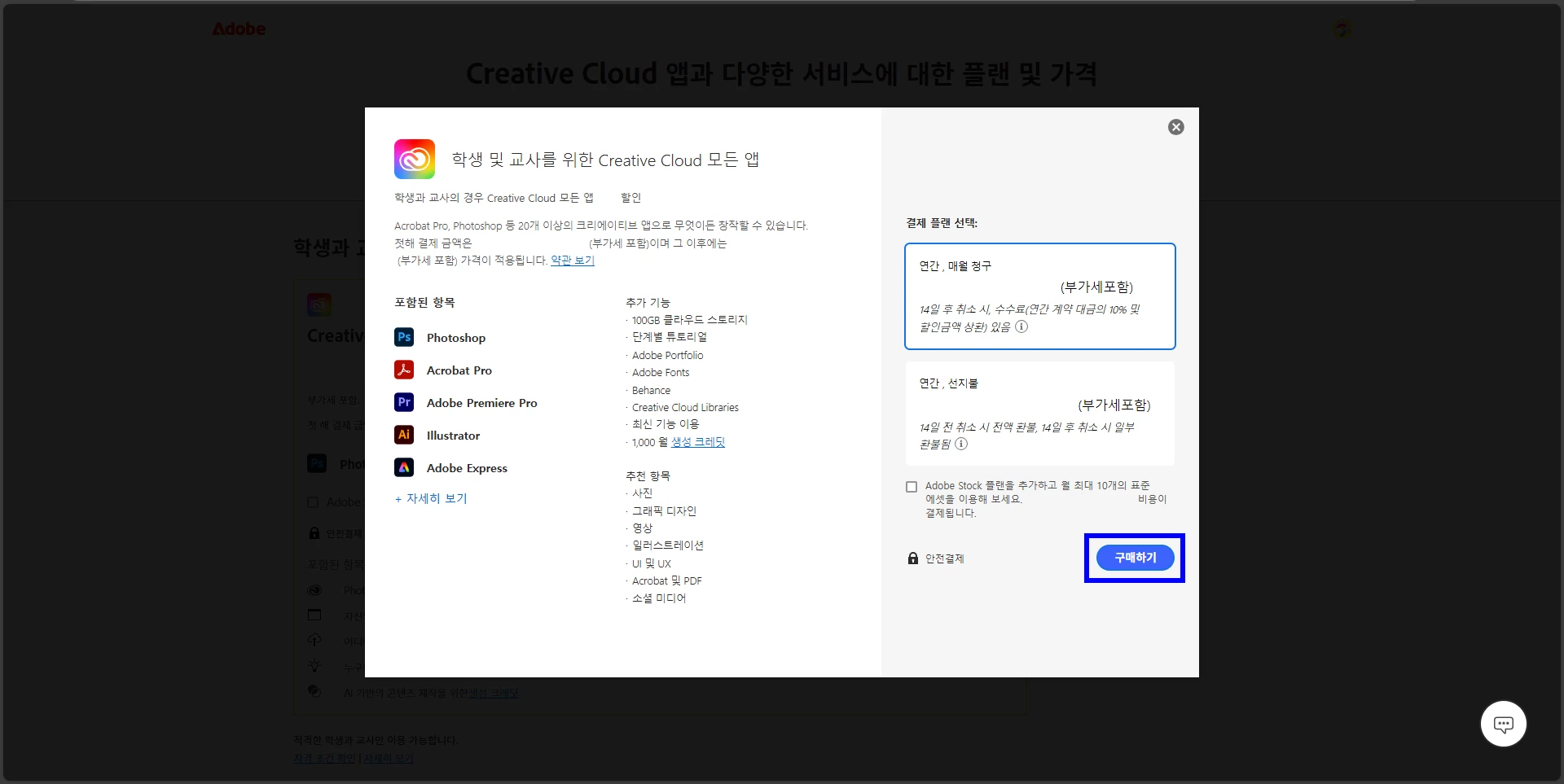1564x784 pixels.
Task: Click the Behance feature item
Action: tap(651, 391)
